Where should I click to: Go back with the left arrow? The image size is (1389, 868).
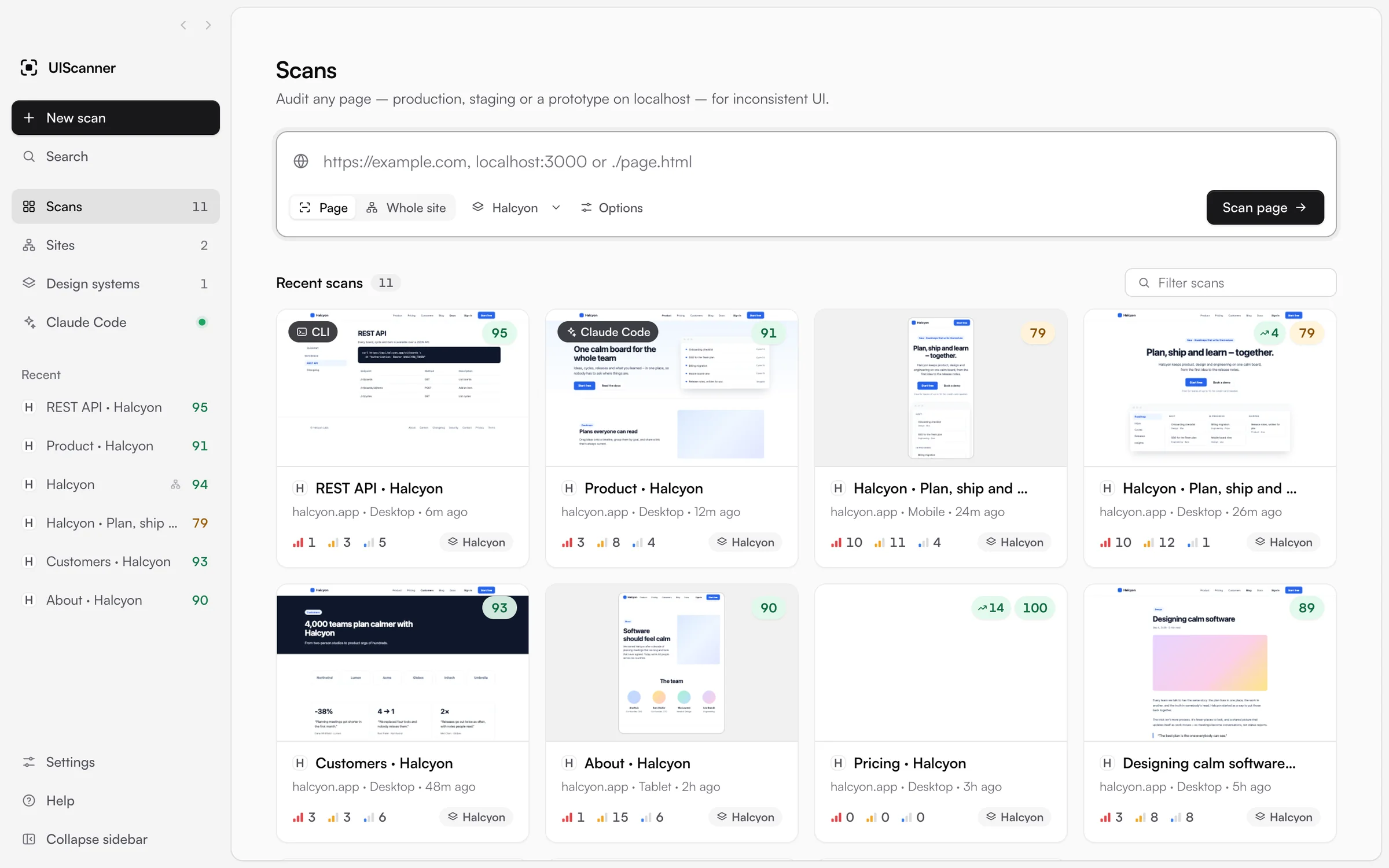click(183, 25)
